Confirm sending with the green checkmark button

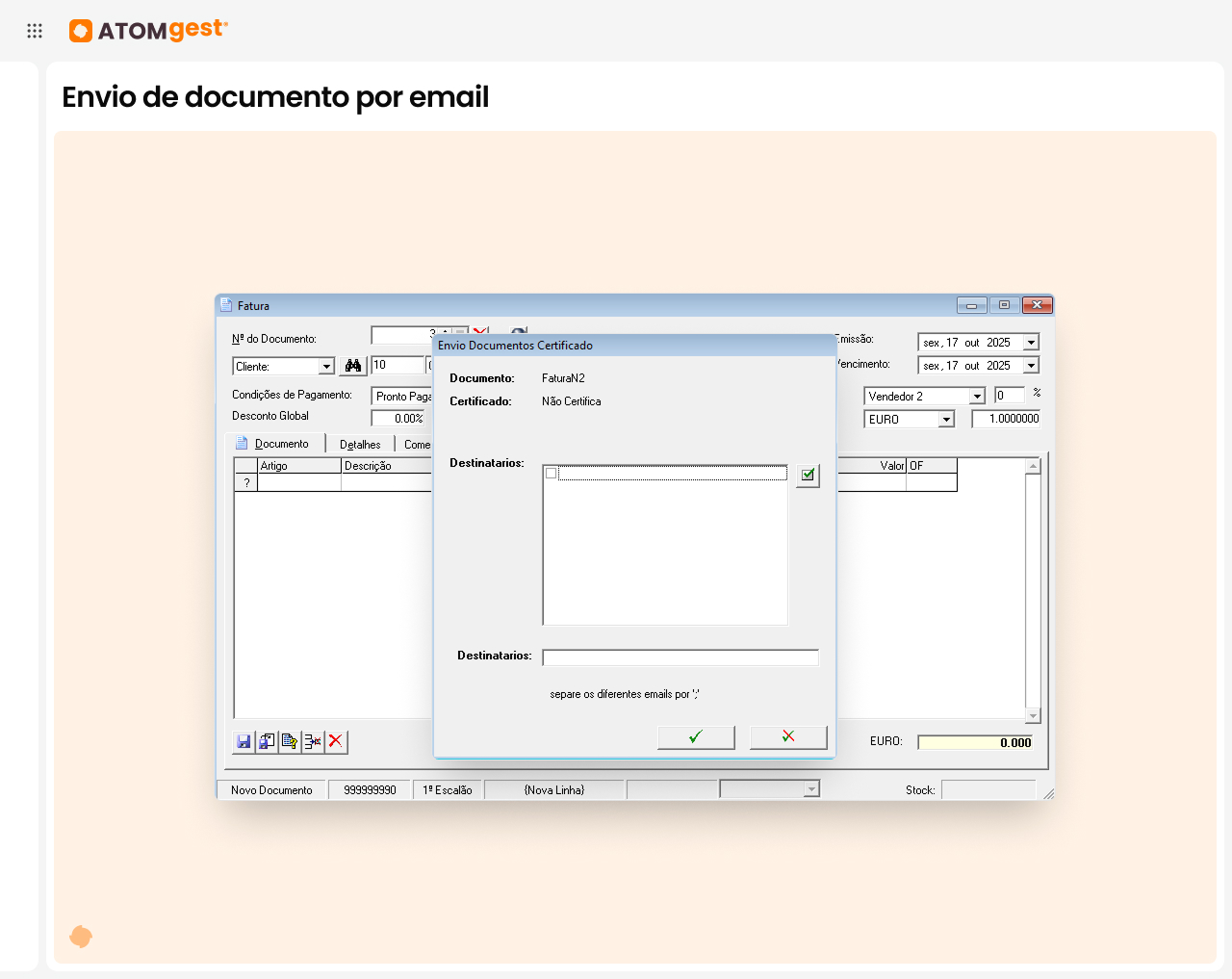[x=696, y=736]
